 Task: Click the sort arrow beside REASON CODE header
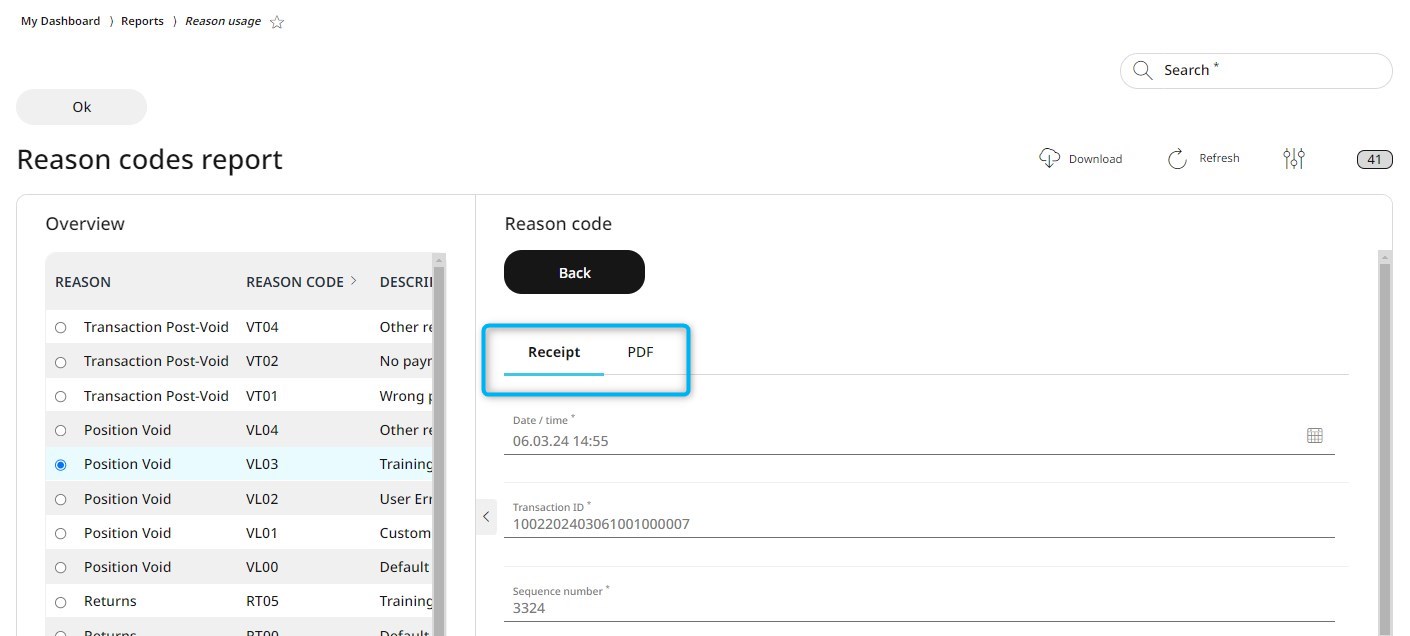(354, 281)
